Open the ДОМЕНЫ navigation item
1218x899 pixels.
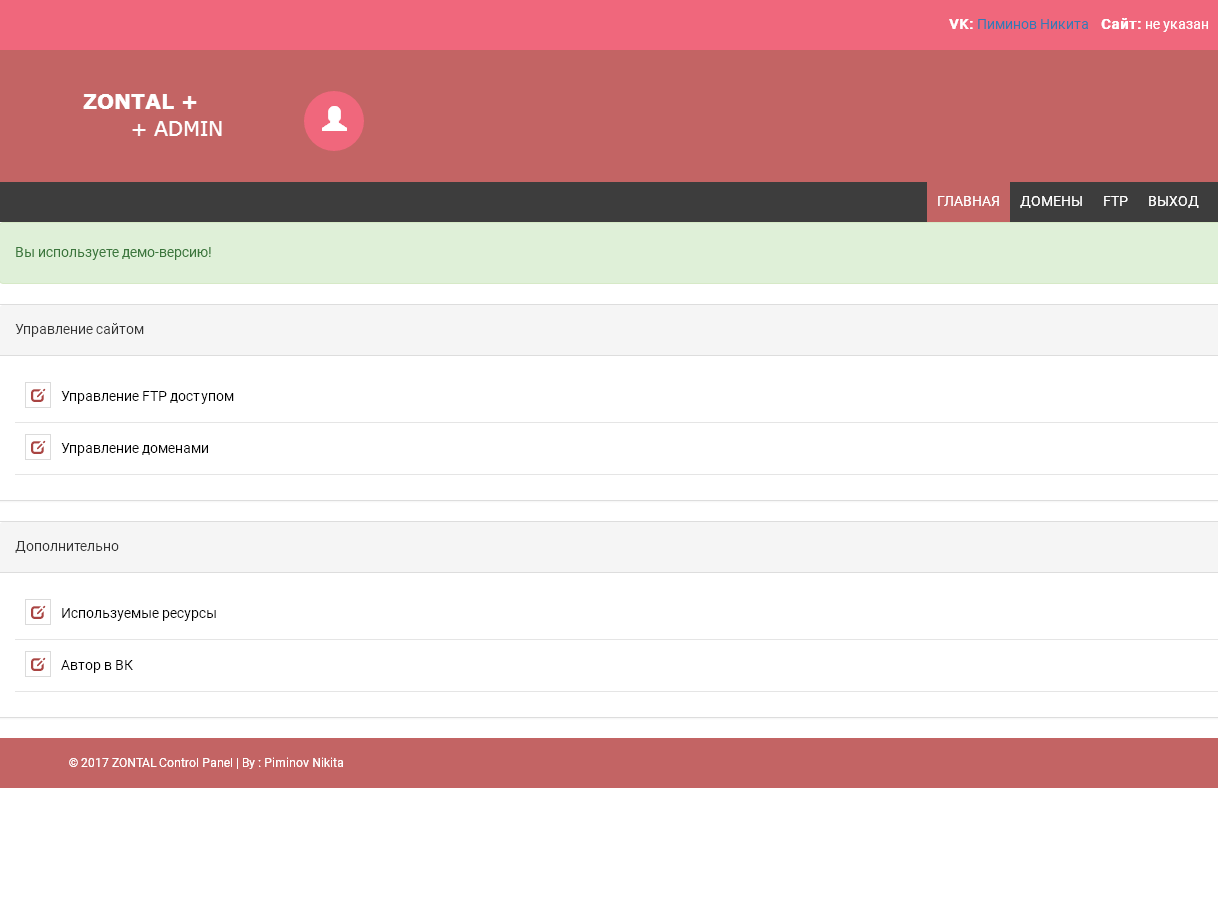[1050, 201]
